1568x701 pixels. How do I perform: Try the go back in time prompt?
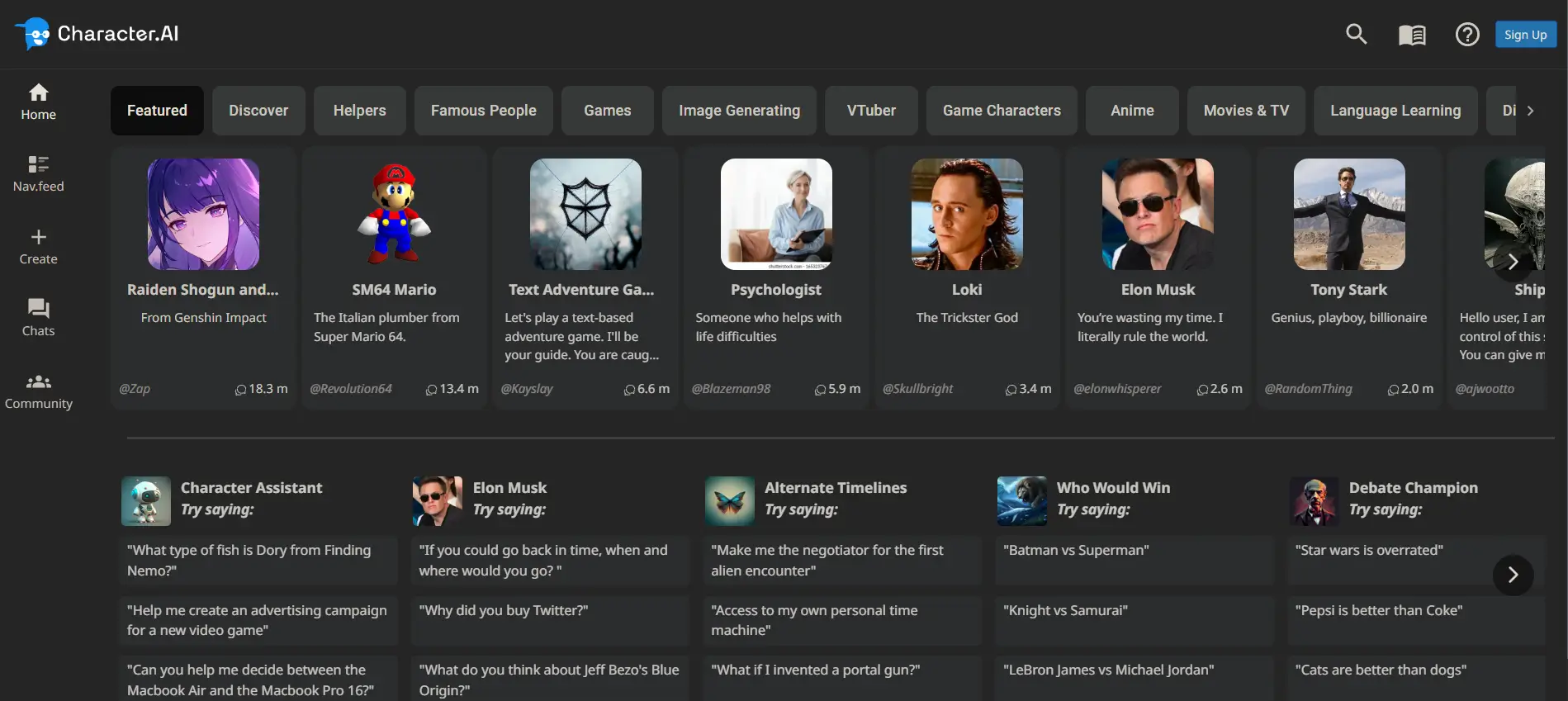click(550, 561)
